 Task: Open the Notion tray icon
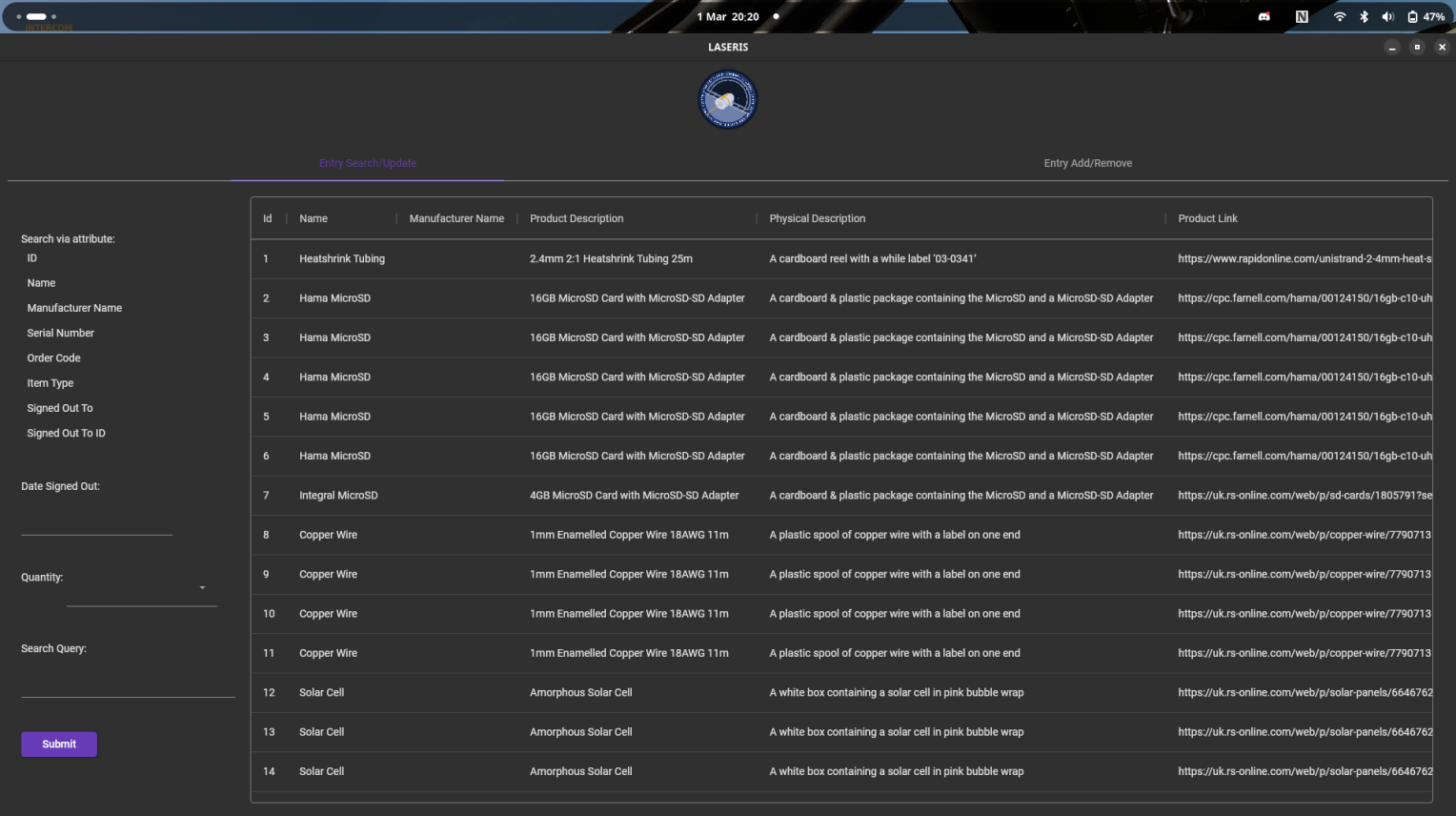click(1301, 17)
